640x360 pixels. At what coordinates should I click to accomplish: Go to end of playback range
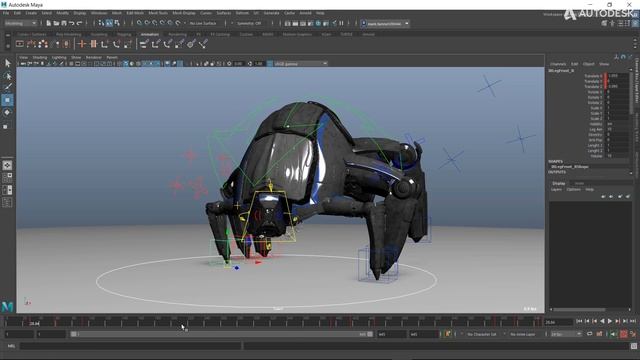632,322
